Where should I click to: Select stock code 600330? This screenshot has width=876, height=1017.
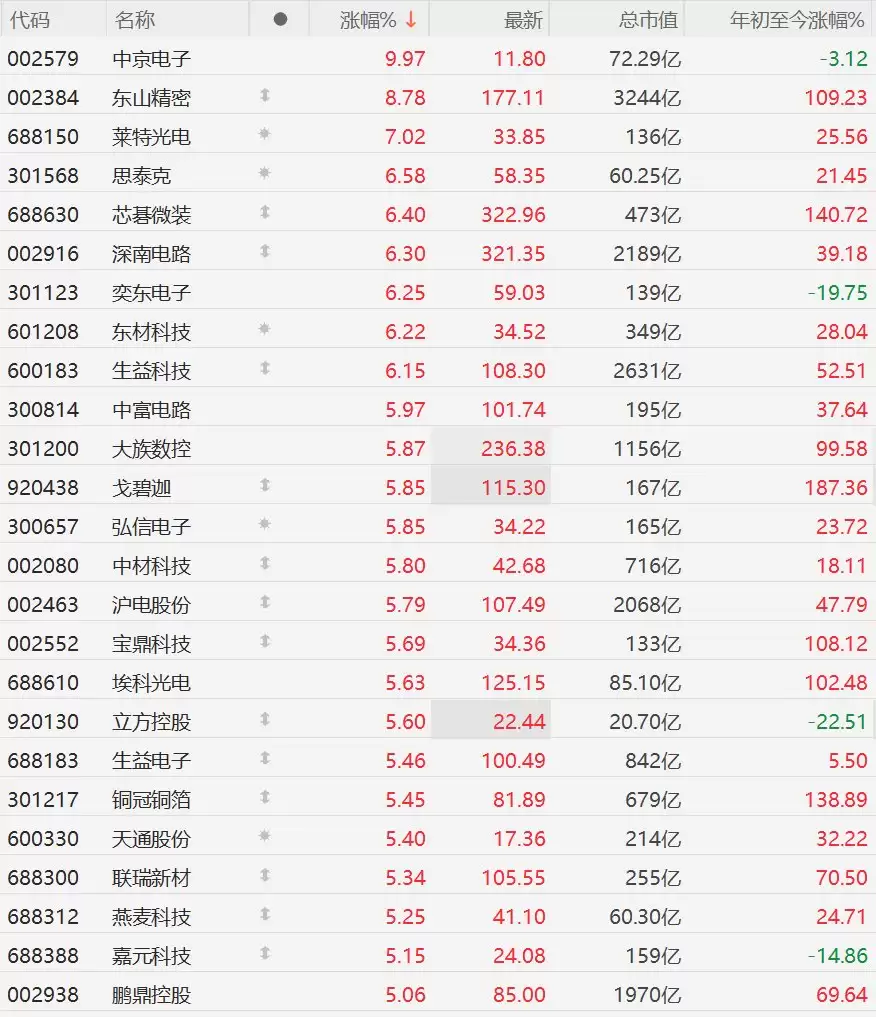(43, 839)
